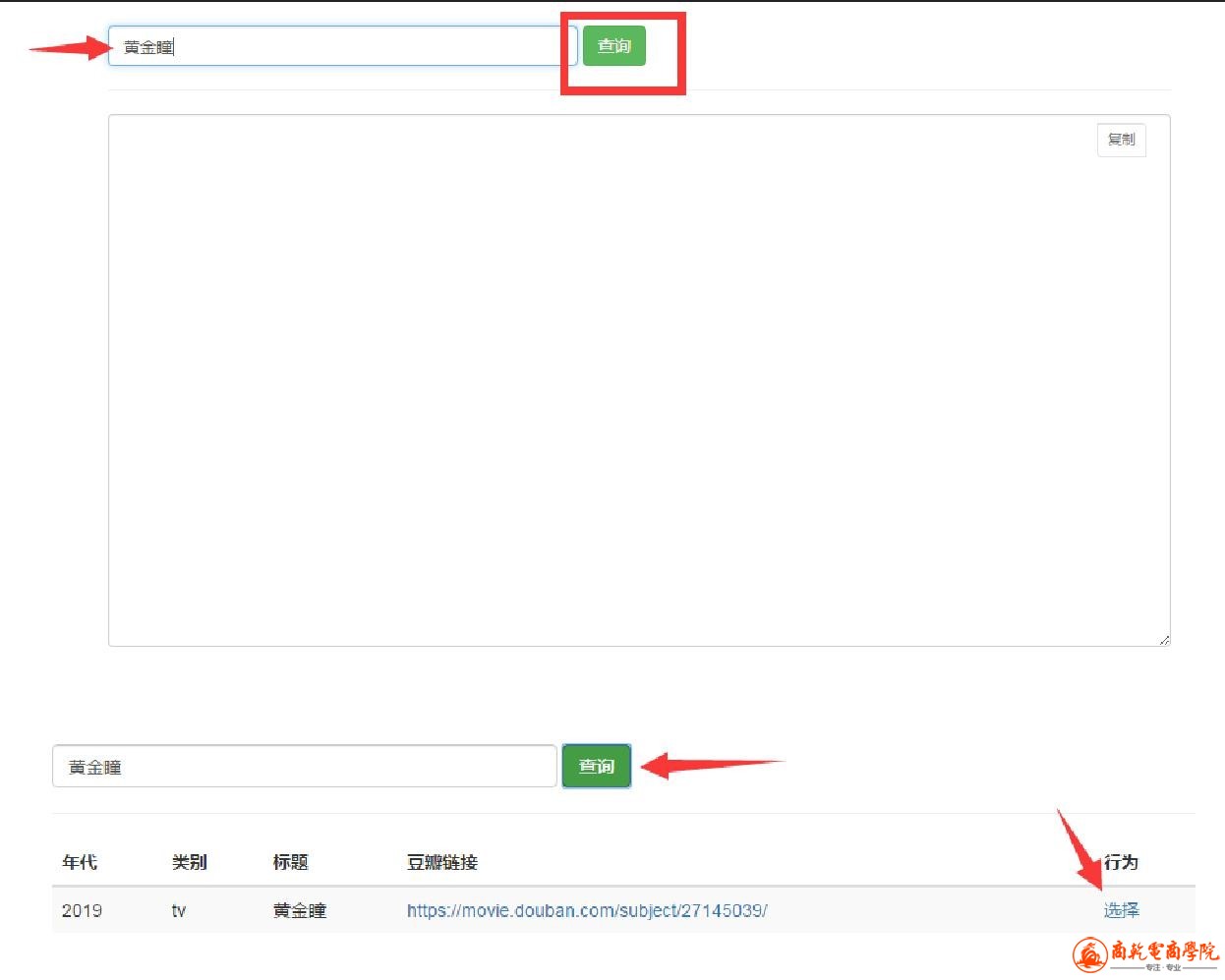Screen dimensions: 1225x980
Task: Select the 2019 year cell in results
Action: (82, 910)
